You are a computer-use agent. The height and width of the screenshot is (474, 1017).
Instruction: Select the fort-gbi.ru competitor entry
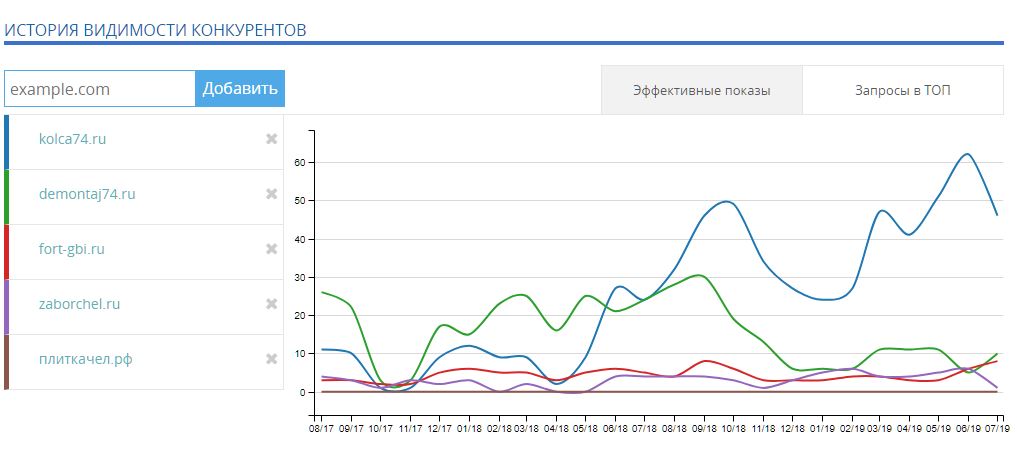click(71, 249)
